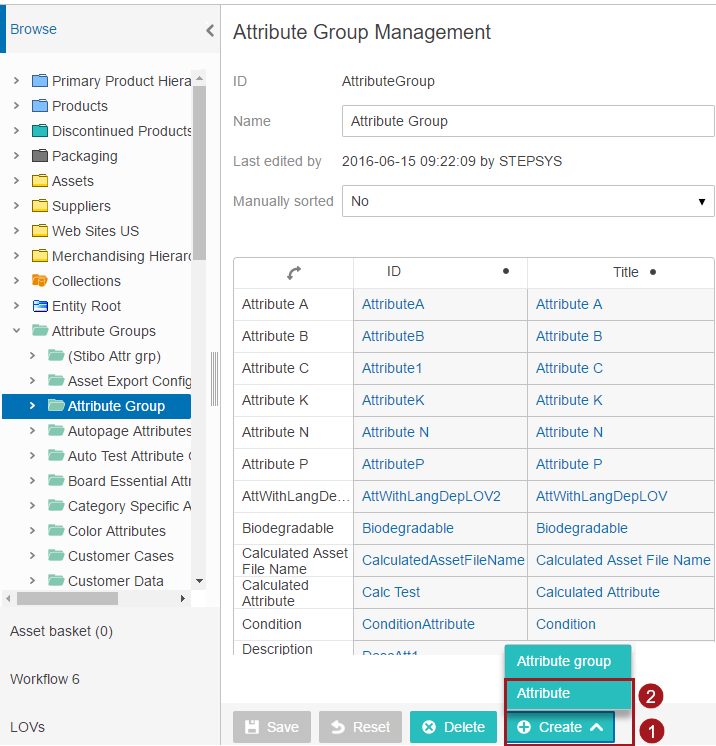The width and height of the screenshot is (716, 746).
Task: Expand the Assets tree node
Action: 17,181
